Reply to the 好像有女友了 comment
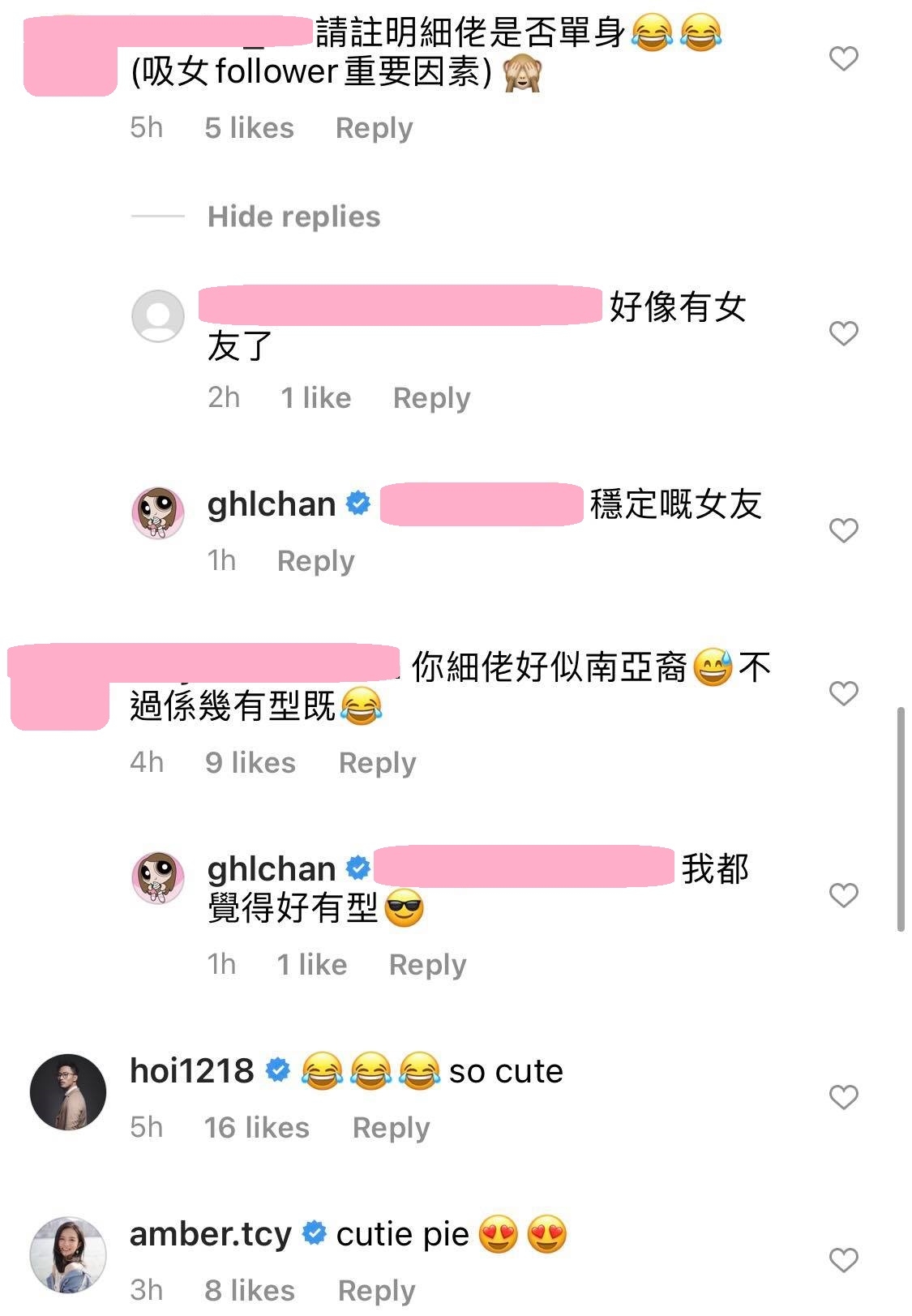This screenshot has width=912, height=1316. tap(431, 398)
